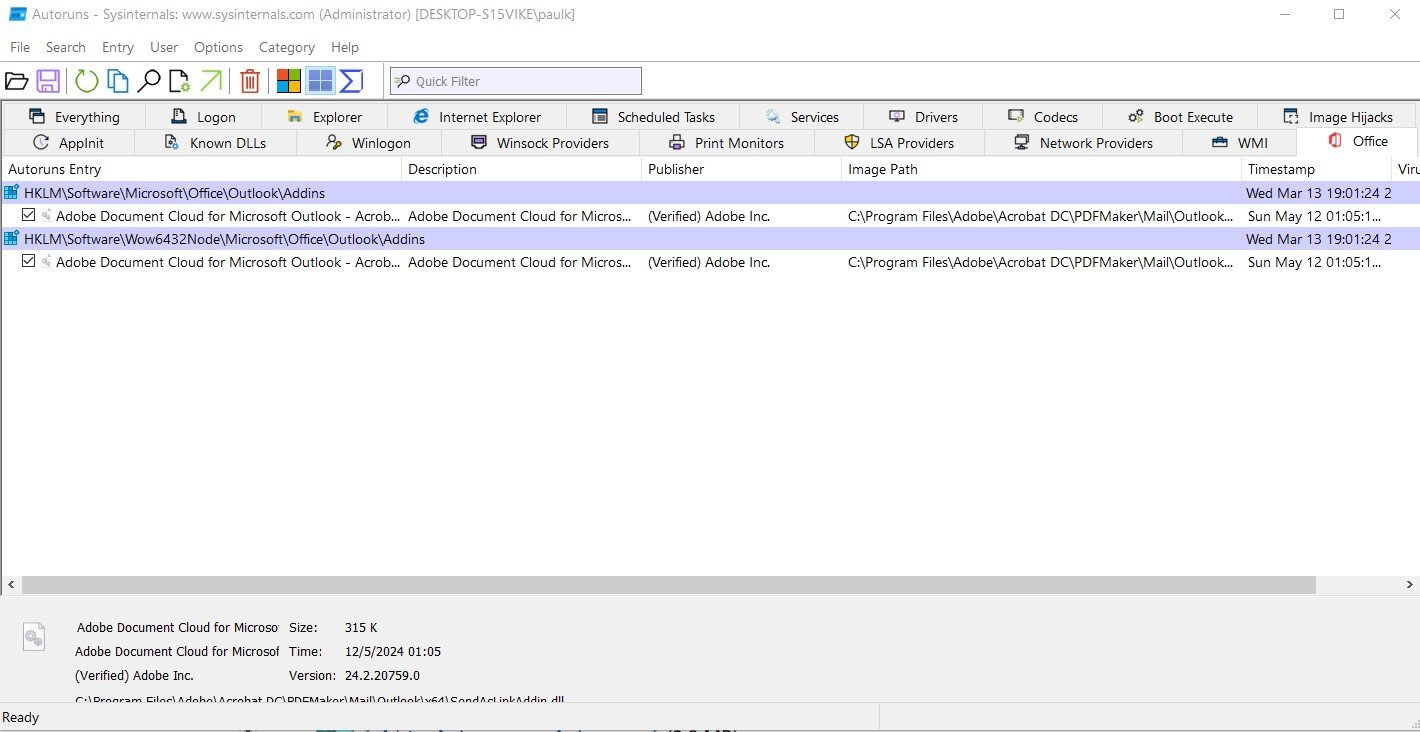The width and height of the screenshot is (1420, 732).
Task: Switch to the Network Providers tab
Action: 1083,143
